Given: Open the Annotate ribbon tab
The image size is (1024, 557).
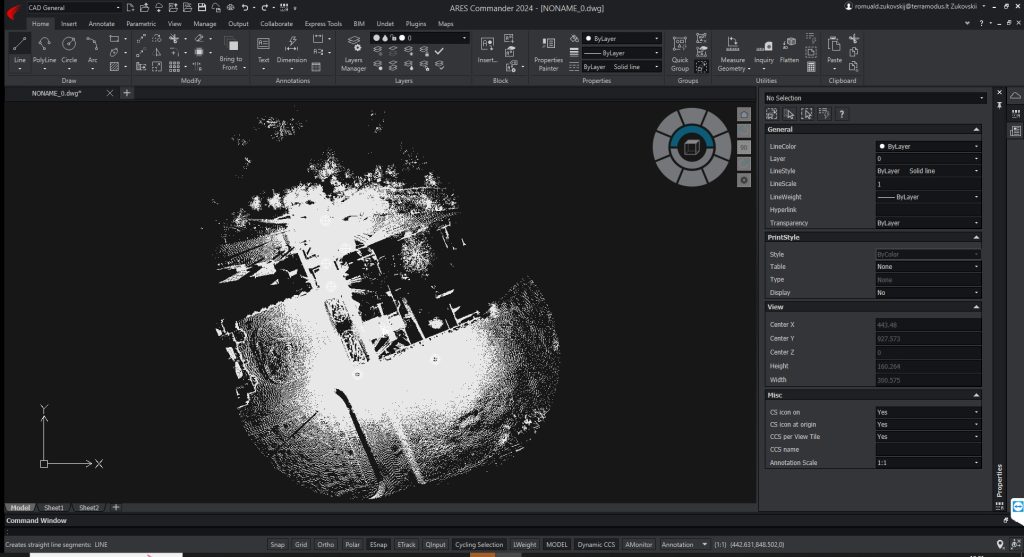Looking at the screenshot, I should [101, 22].
